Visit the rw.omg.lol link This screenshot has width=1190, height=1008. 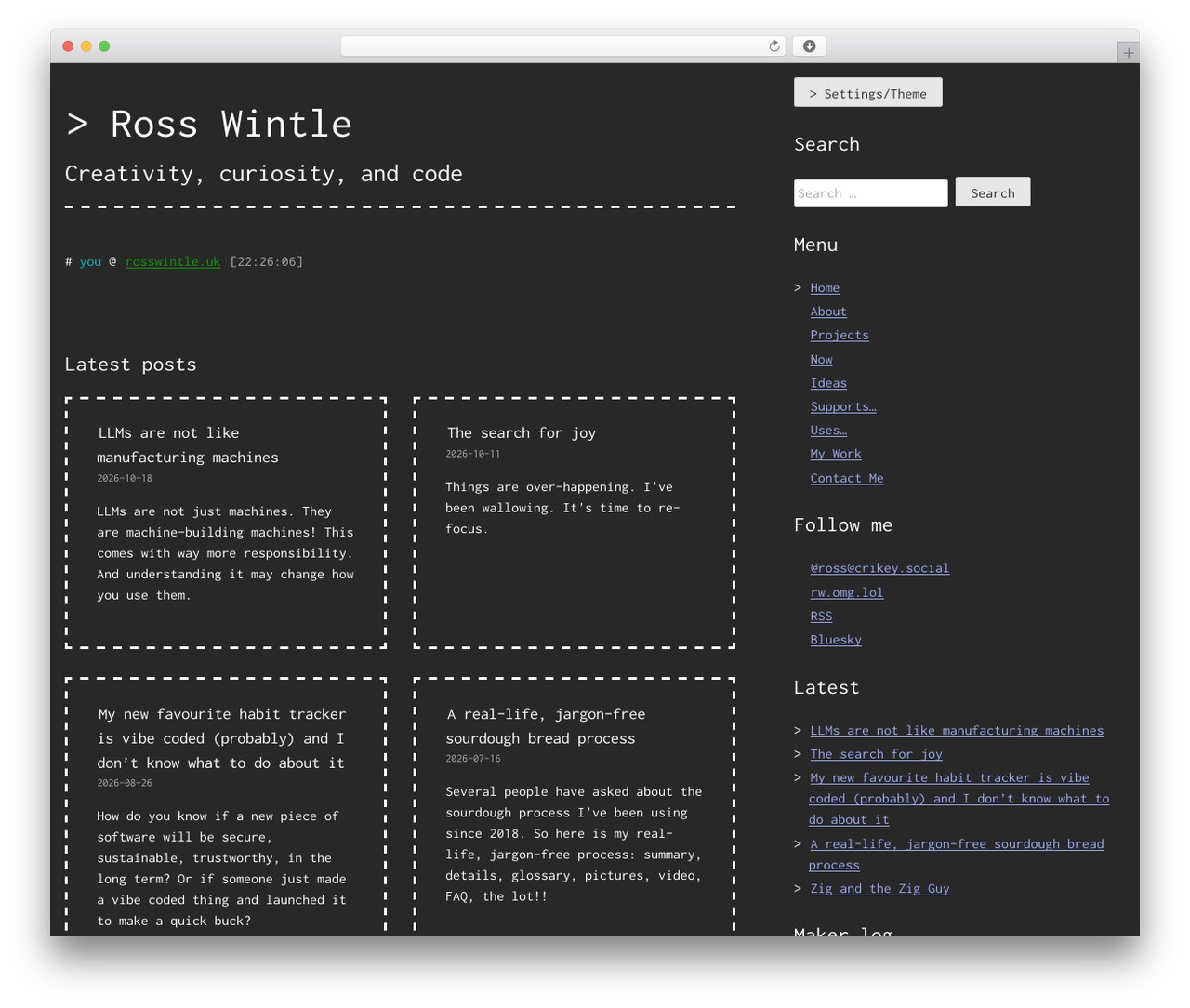pos(847,592)
